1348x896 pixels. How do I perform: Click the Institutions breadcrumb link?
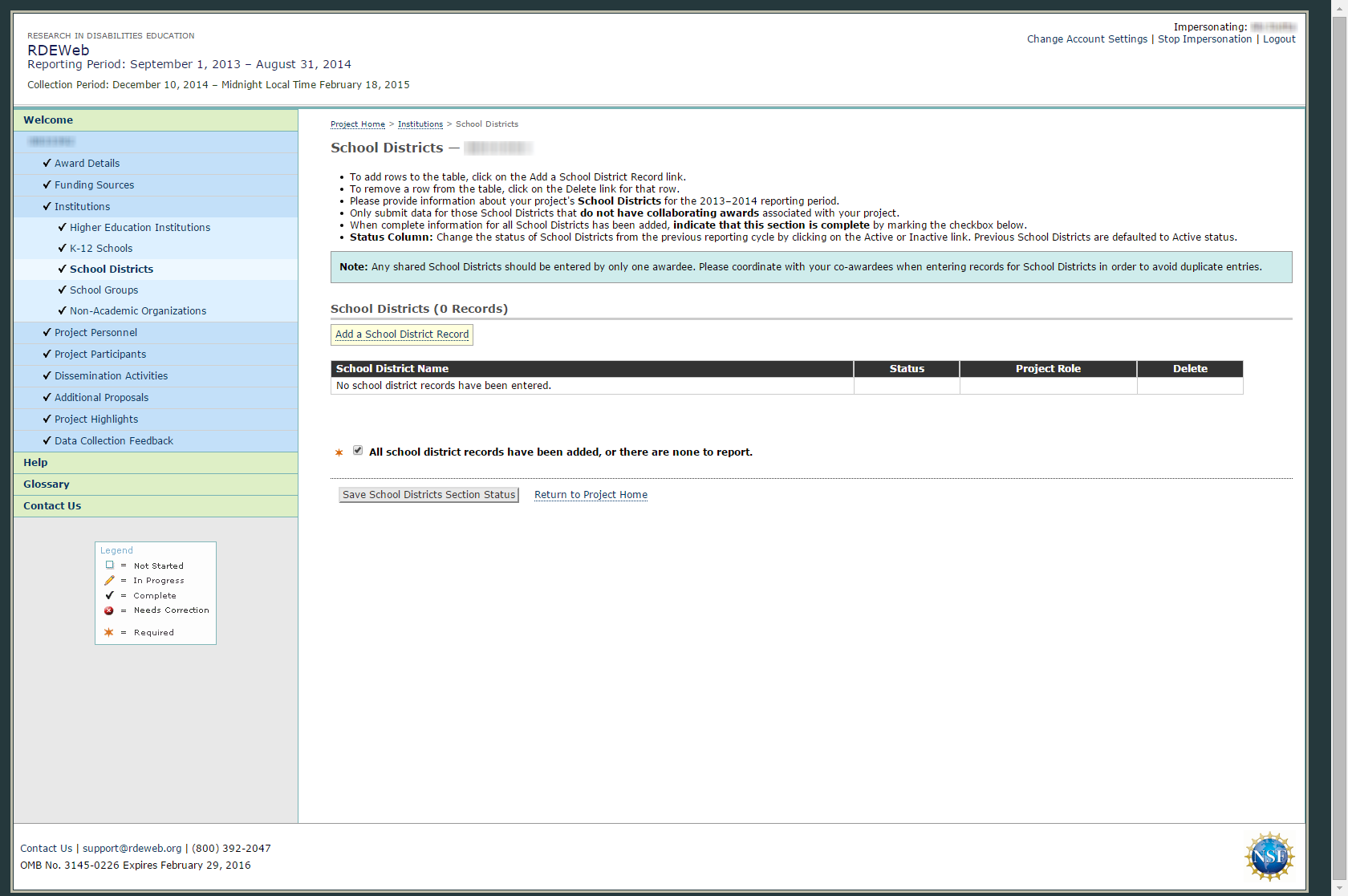(x=420, y=124)
